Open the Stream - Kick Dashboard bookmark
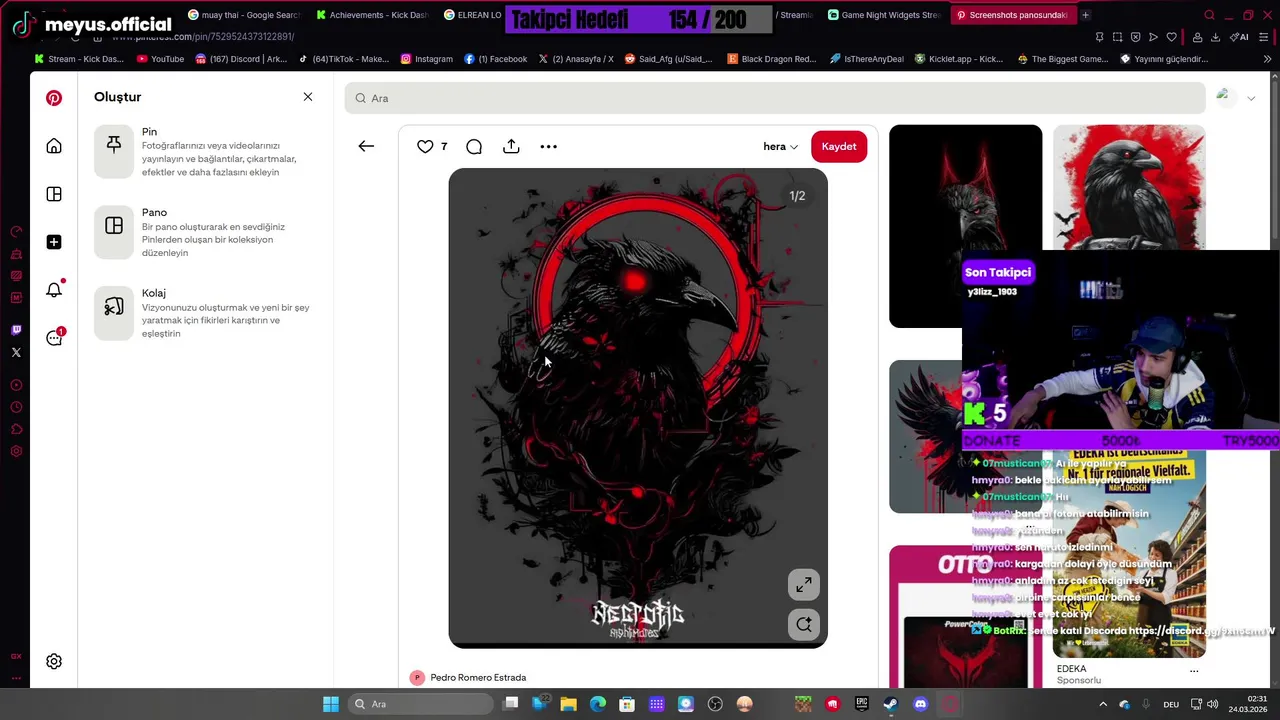The height and width of the screenshot is (720, 1280). pos(80,59)
